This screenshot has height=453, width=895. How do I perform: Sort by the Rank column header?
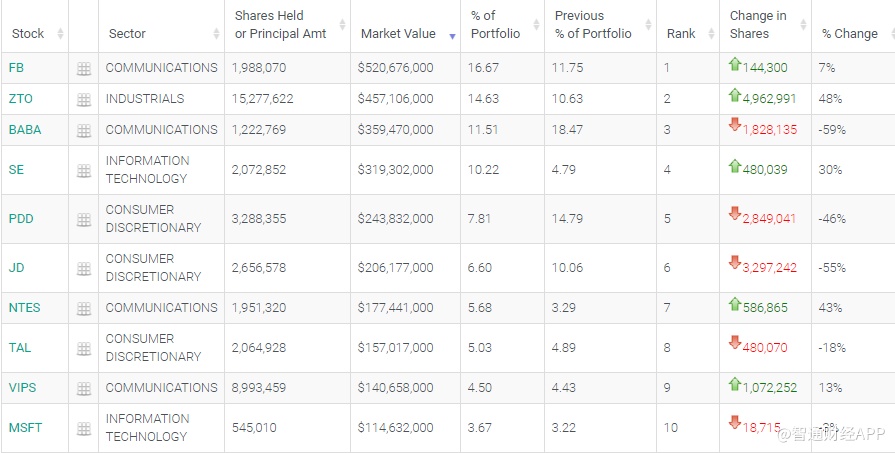tap(681, 33)
